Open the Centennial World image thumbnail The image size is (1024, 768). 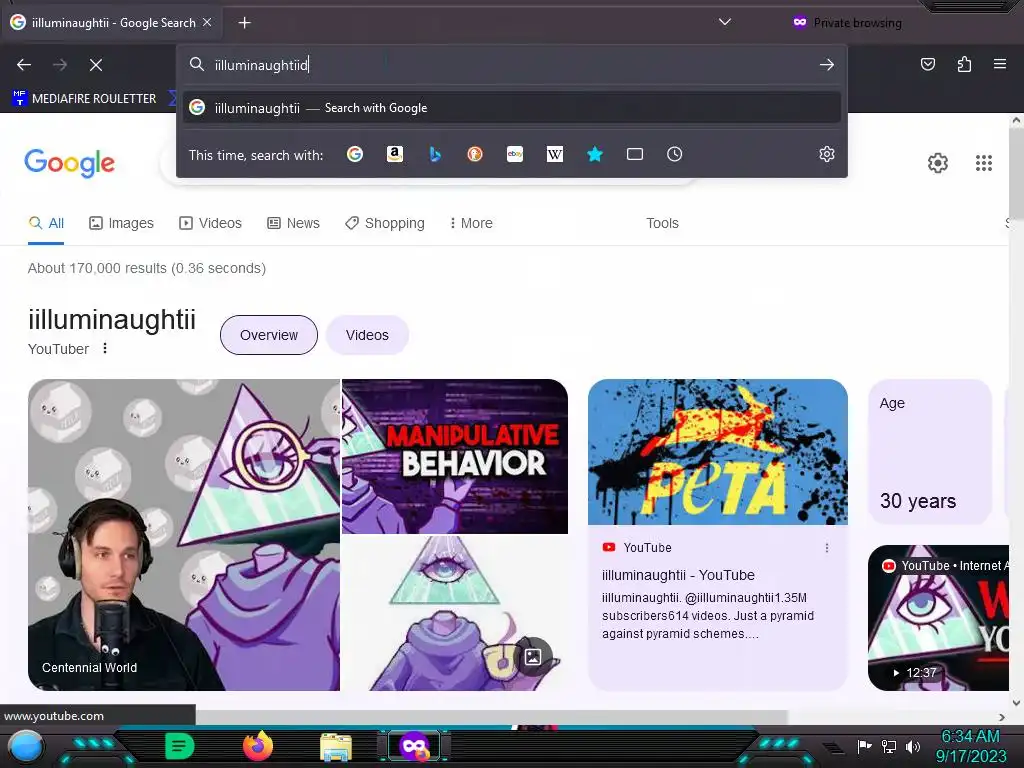tap(184, 535)
